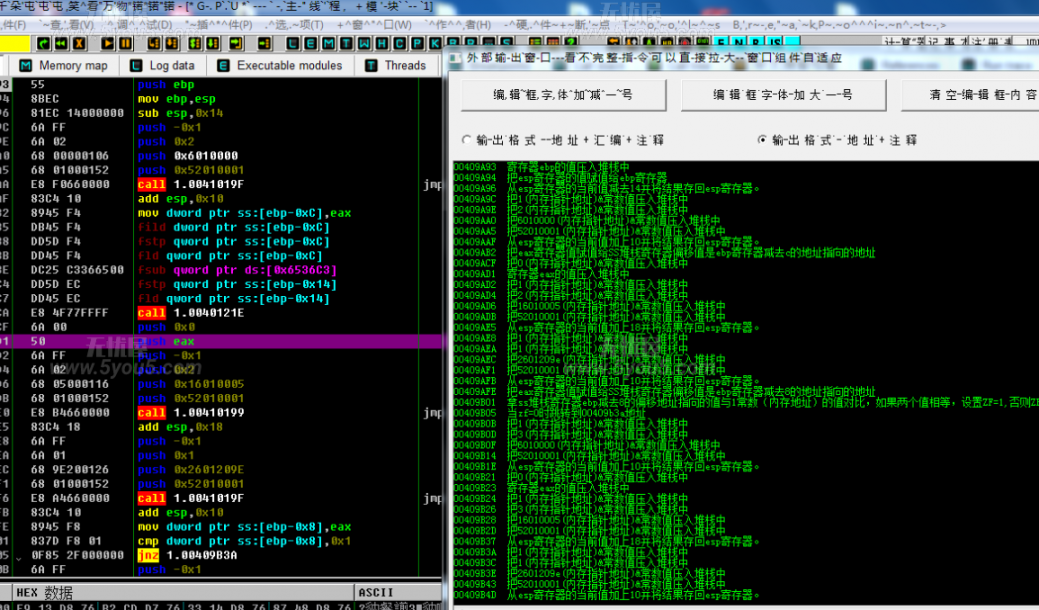This screenshot has height=610, width=1039.
Task: Open Windows list via W toolbar icon
Action: [364, 44]
